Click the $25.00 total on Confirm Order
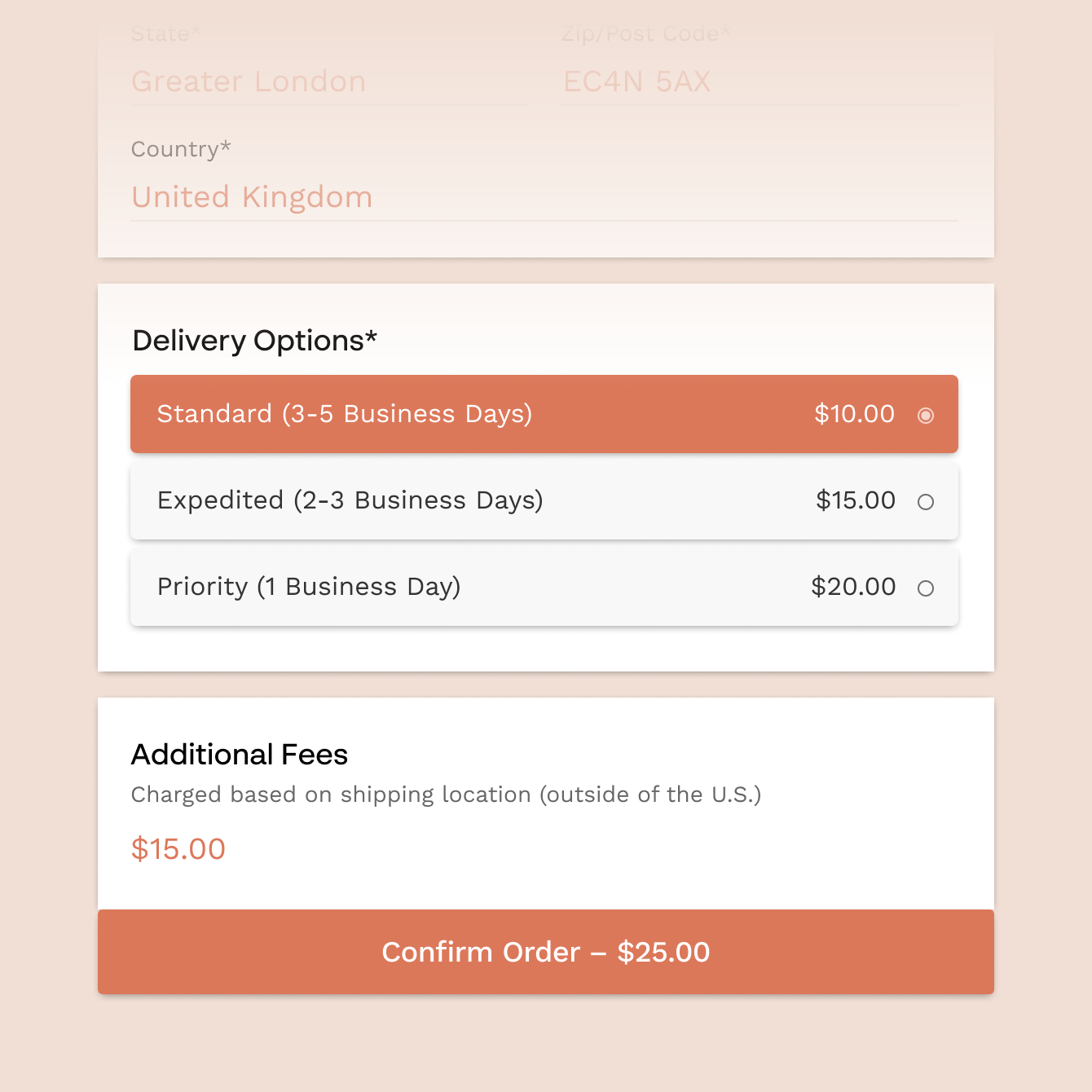 (x=665, y=952)
